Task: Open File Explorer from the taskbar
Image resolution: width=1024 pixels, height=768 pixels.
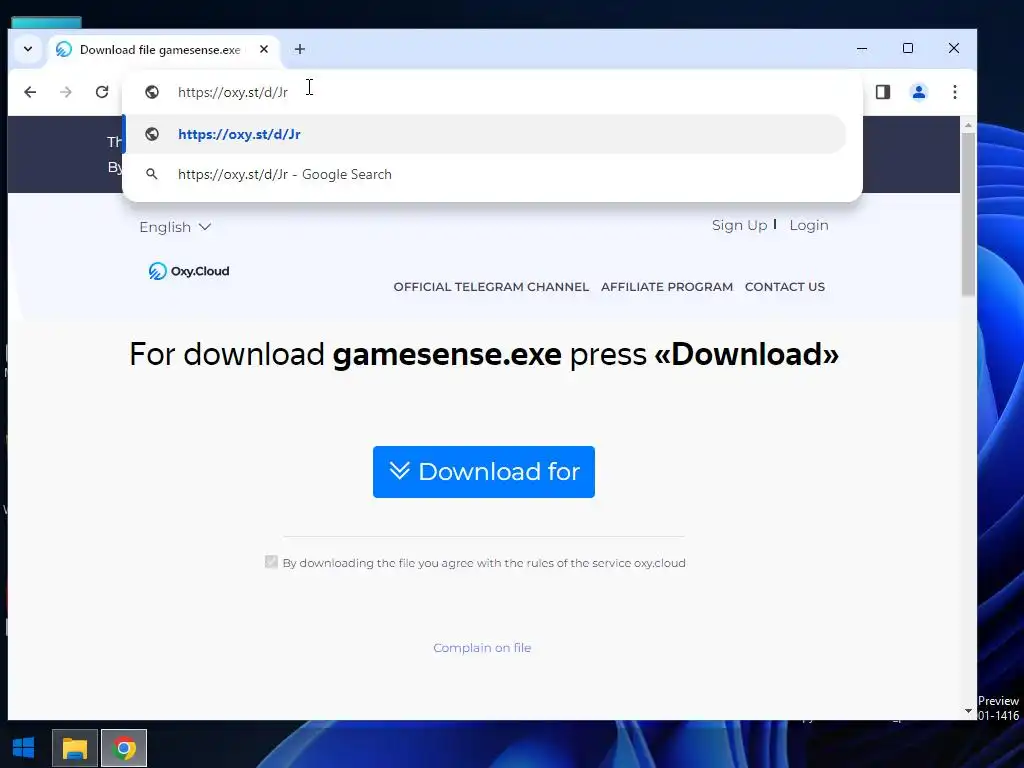Action: tap(74, 748)
